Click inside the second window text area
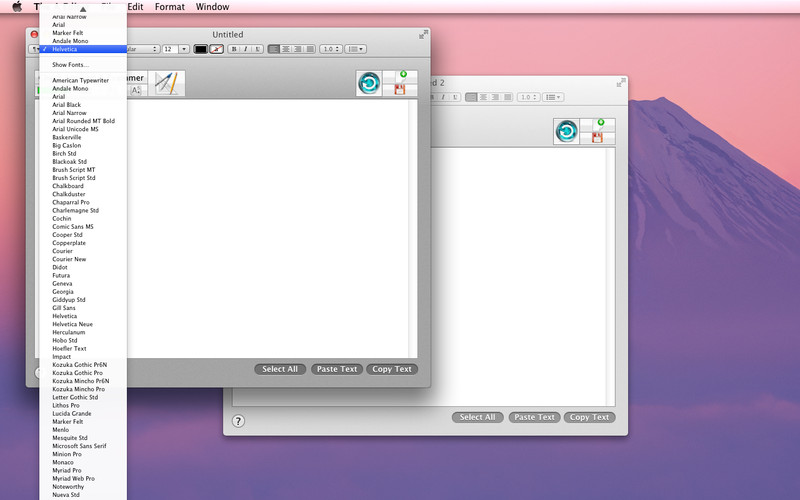Viewport: 800px width, 500px height. point(520,276)
